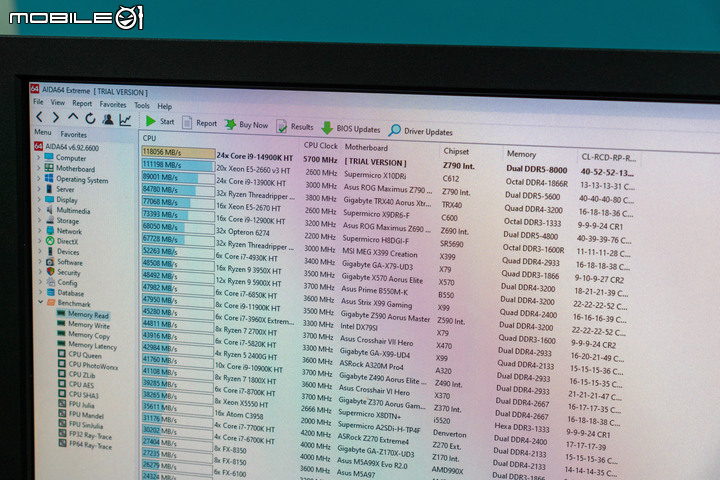Select the 24x Core i9-14900K HT row
This screenshot has height=480, width=720.
255,157
